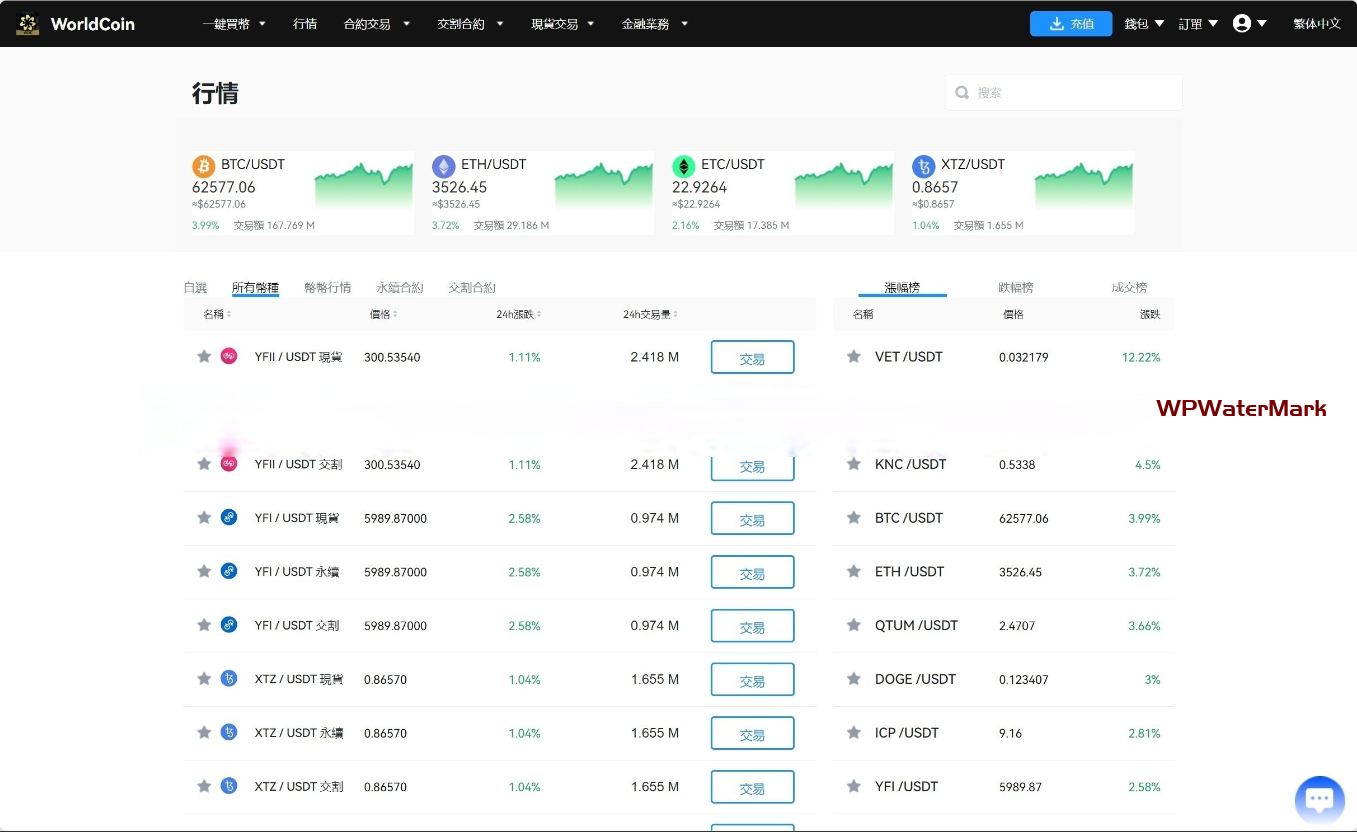
Task: Click 交易 button for YFI / USDT 現貨
Action: pos(752,519)
